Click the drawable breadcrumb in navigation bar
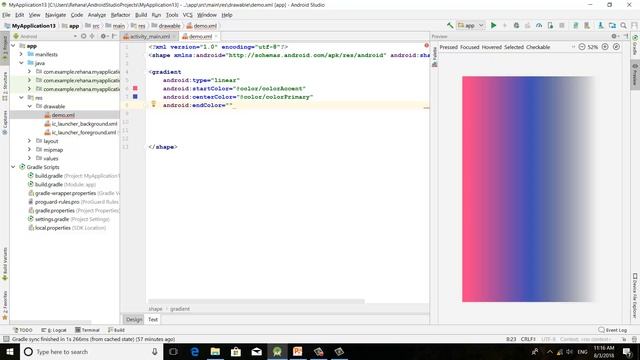640x360 pixels. pos(166,26)
